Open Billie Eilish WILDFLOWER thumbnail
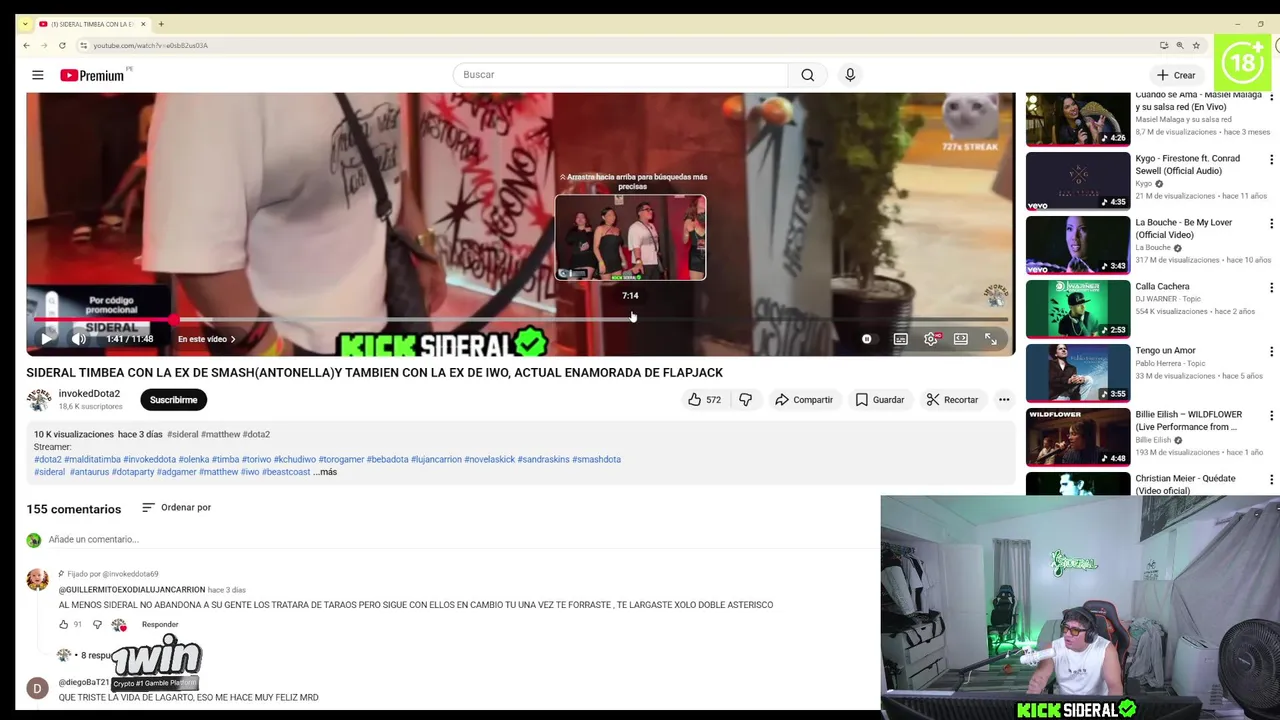Screen dimensions: 1280x720 coord(1078,437)
